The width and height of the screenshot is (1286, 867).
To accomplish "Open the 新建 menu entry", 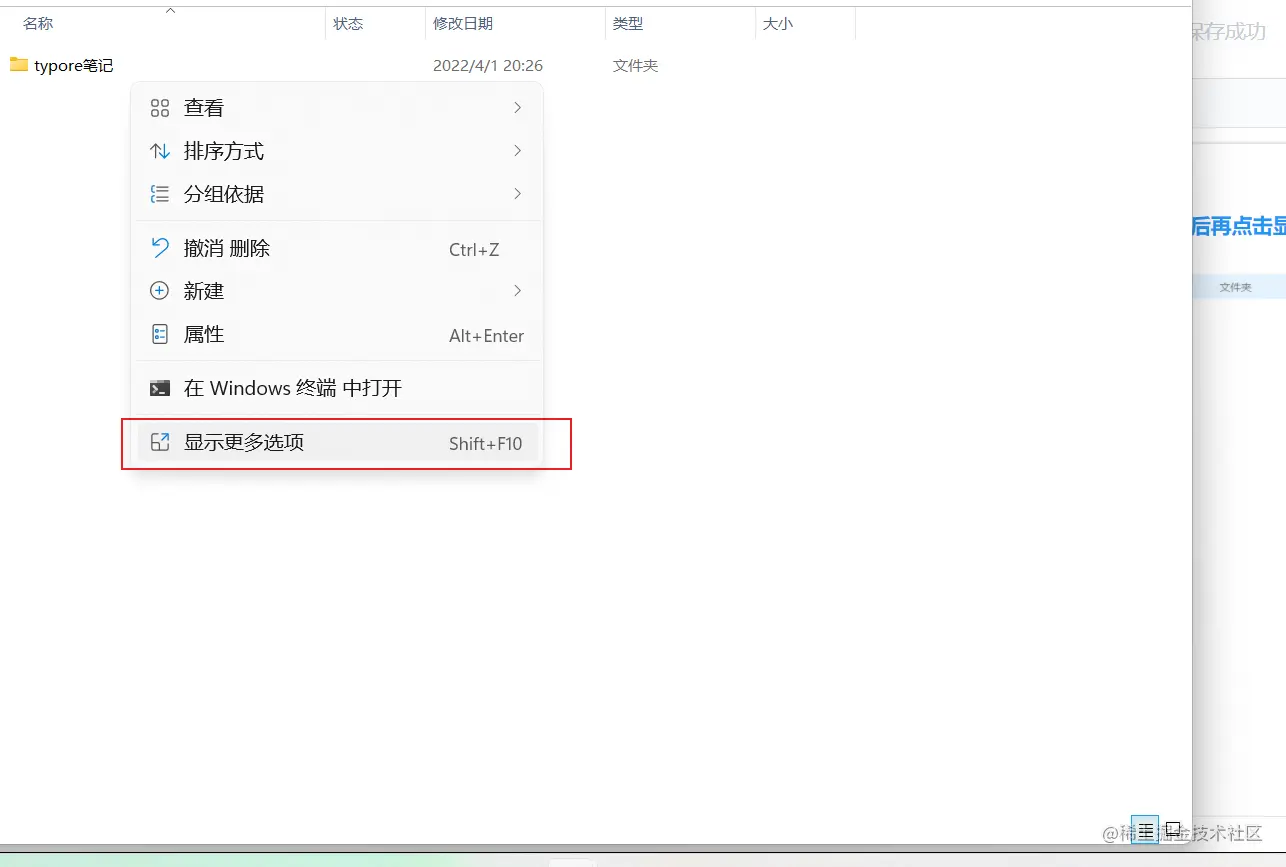I will [338, 291].
